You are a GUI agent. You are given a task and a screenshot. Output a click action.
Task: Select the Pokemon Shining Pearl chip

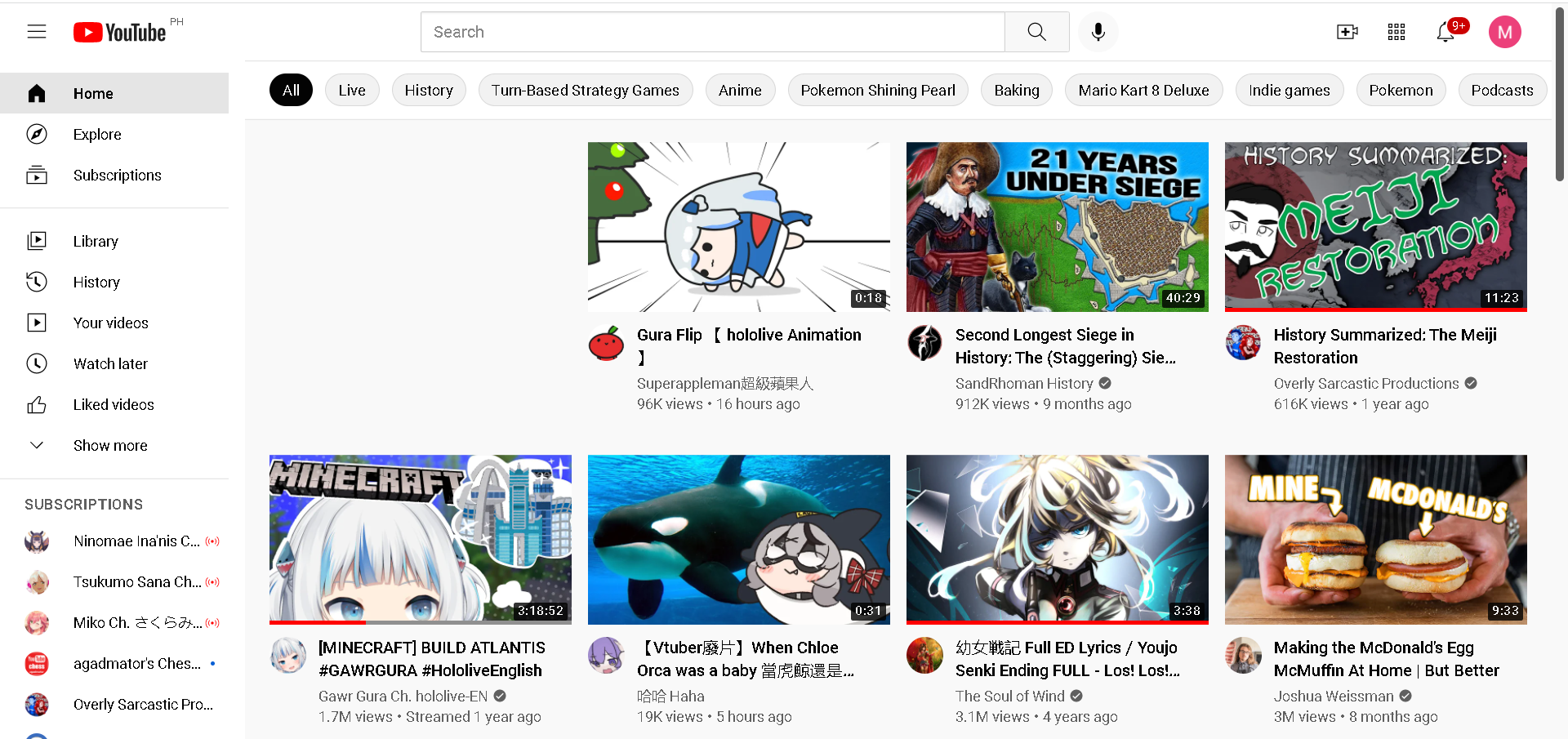878,90
